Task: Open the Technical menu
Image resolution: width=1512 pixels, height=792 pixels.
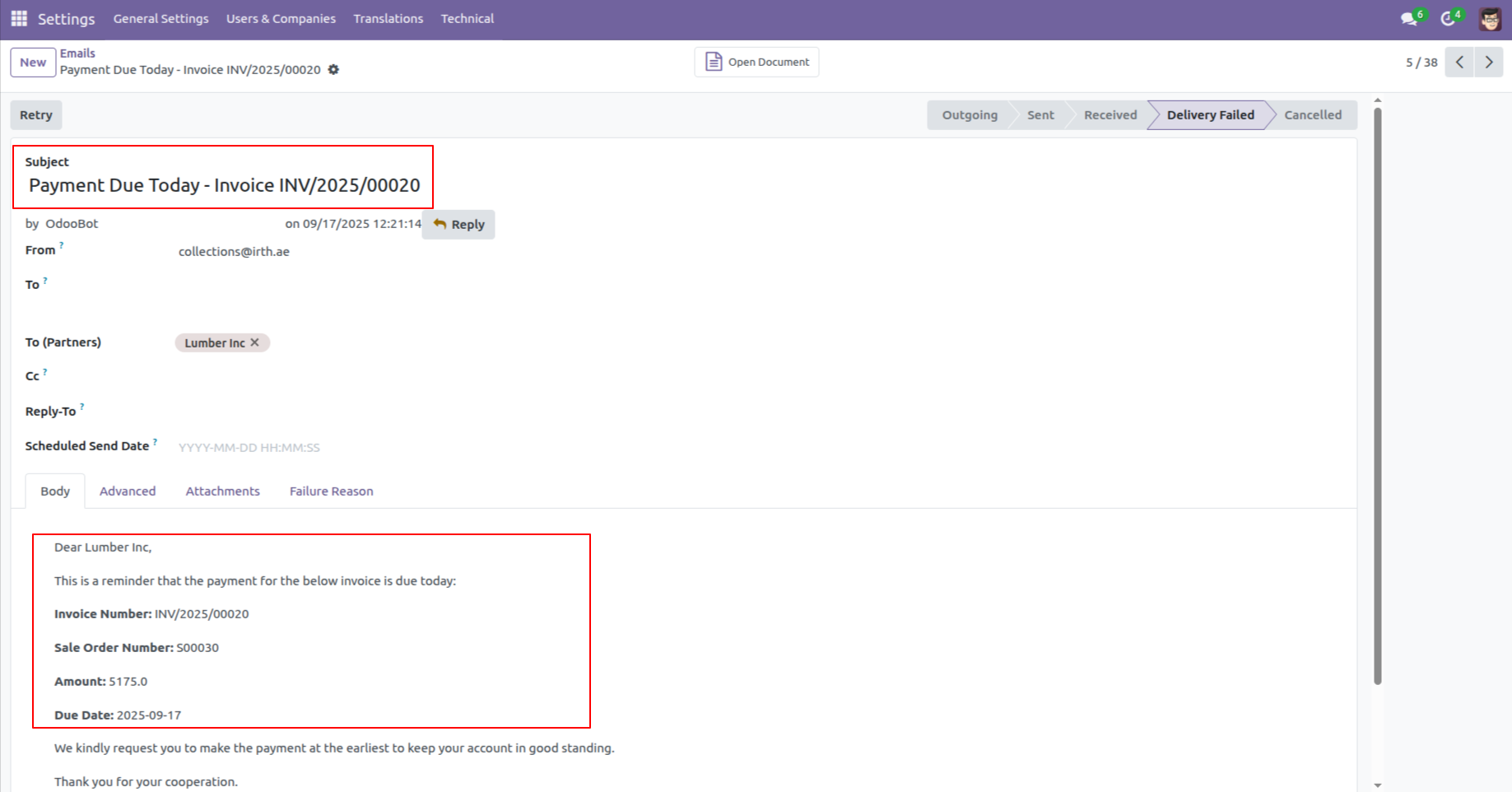Action: [468, 19]
